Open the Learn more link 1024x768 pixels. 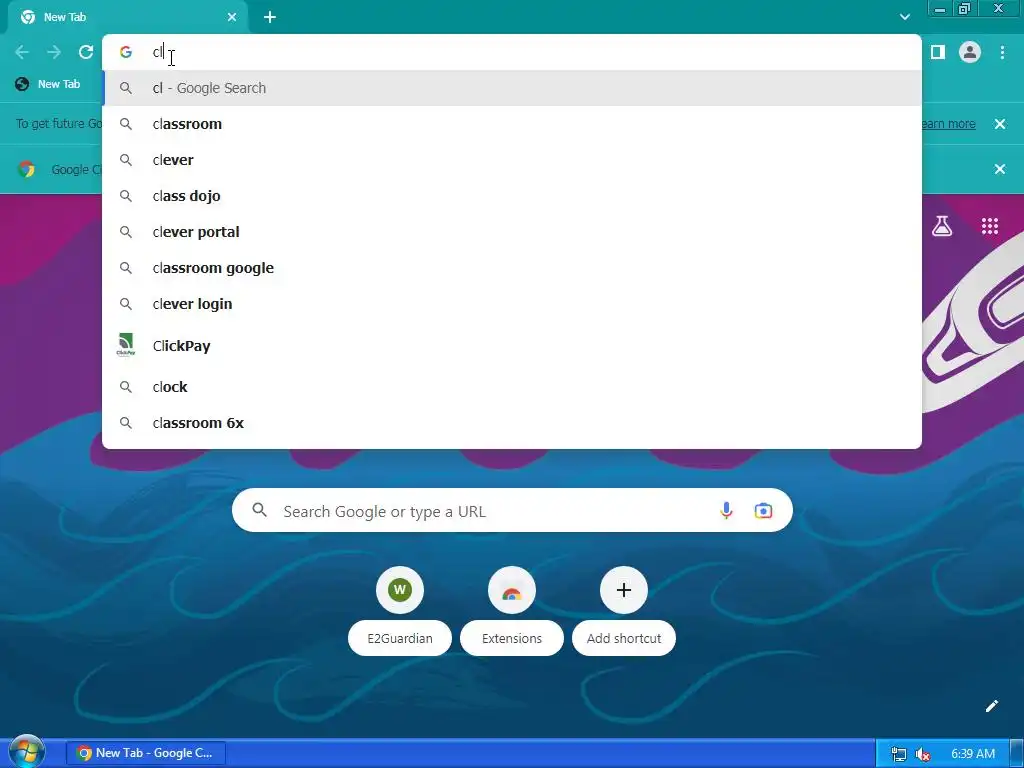pyautogui.click(x=948, y=123)
